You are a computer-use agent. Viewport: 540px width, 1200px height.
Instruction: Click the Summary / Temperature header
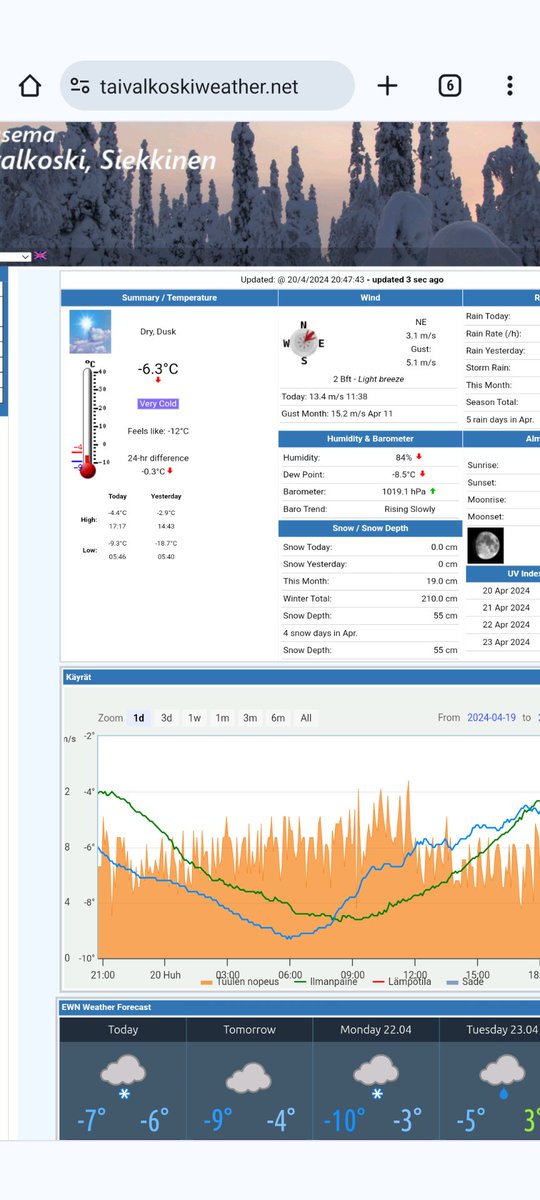tap(169, 298)
